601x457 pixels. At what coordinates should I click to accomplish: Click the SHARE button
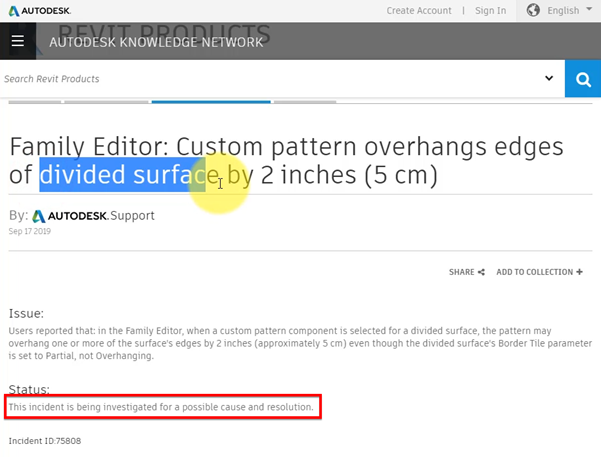point(466,272)
